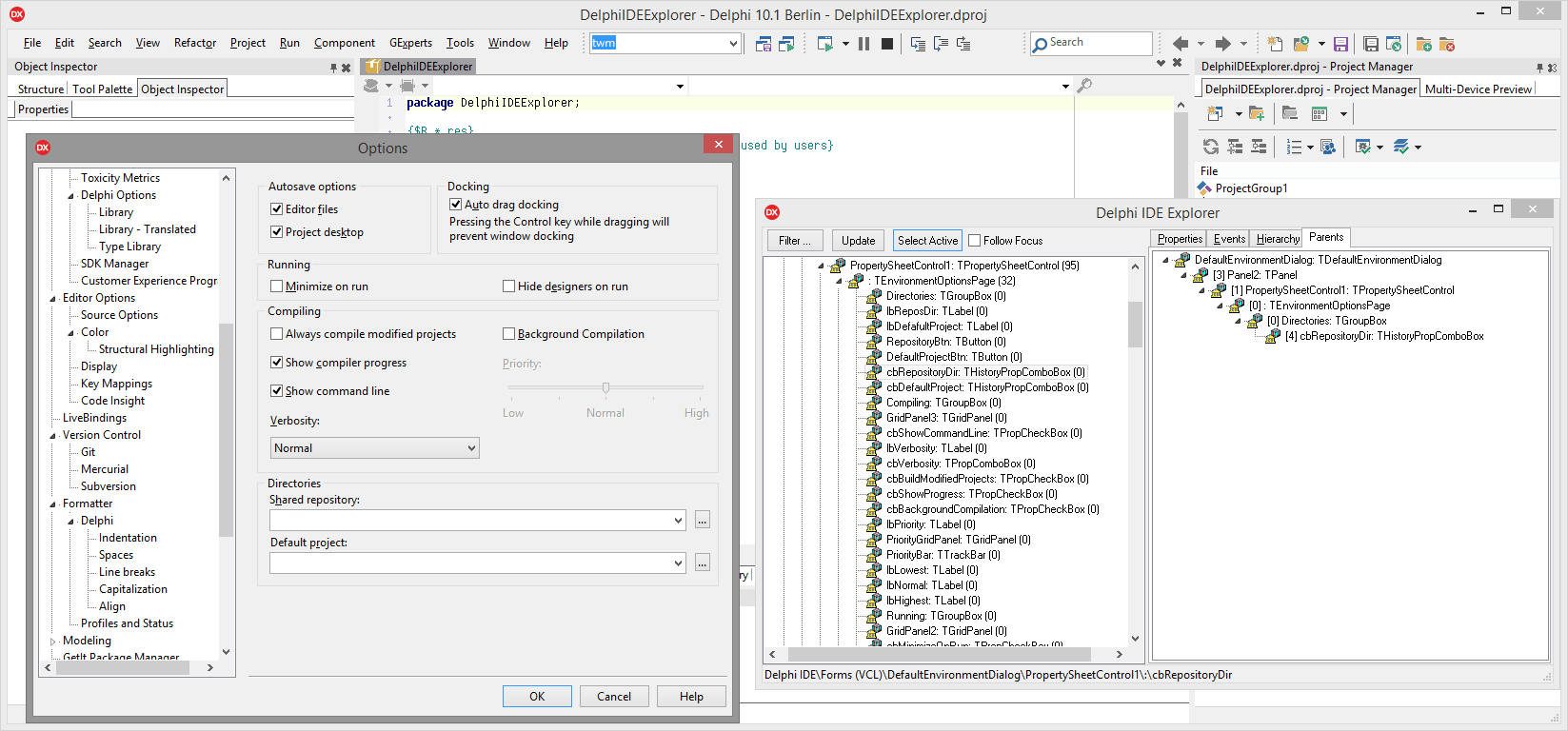This screenshot has width=1568, height=731.
Task: Switch to the Events tab in IDE Explorer
Action: click(1229, 239)
